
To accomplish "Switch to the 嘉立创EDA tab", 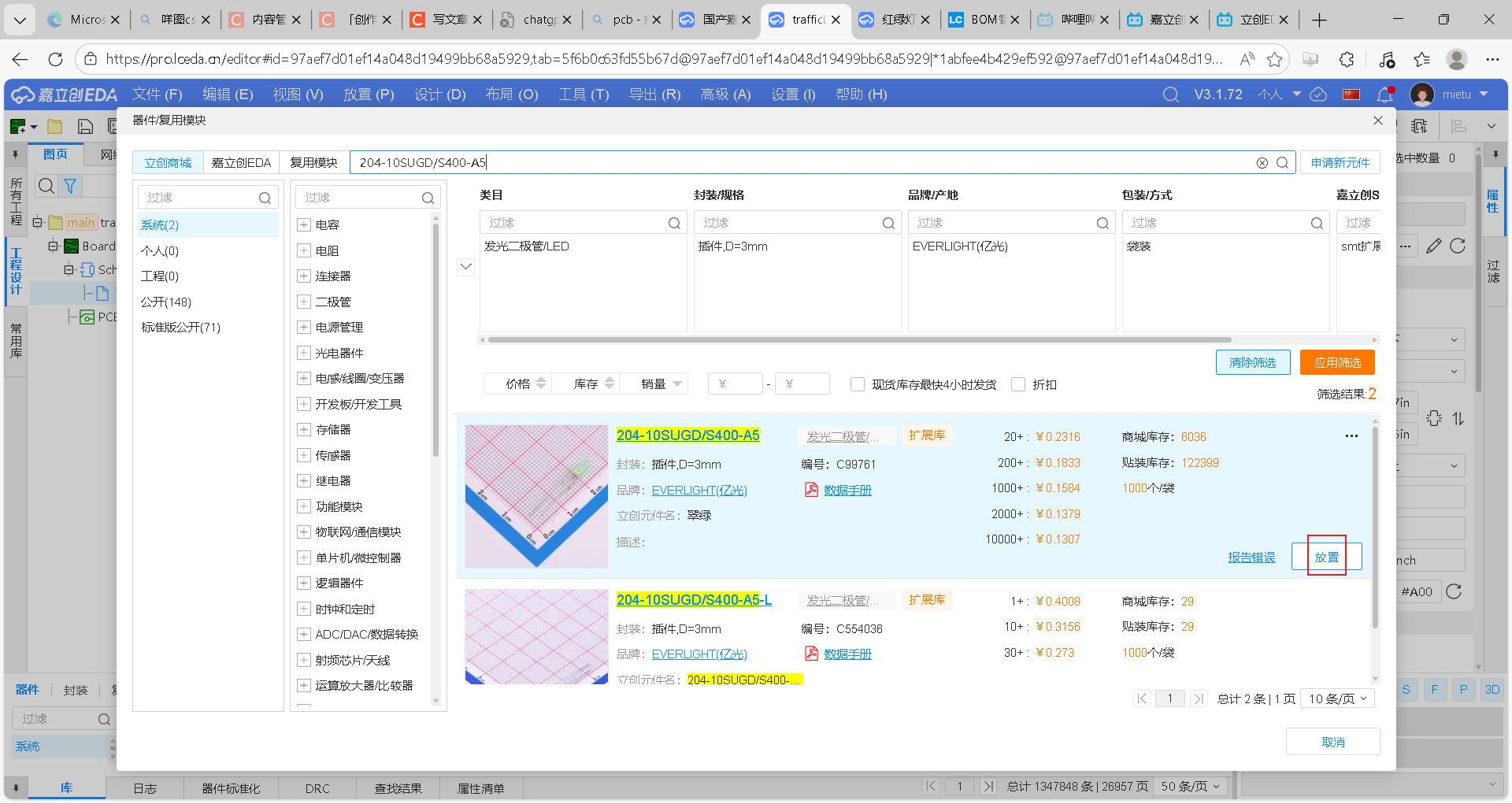I will click(x=240, y=162).
